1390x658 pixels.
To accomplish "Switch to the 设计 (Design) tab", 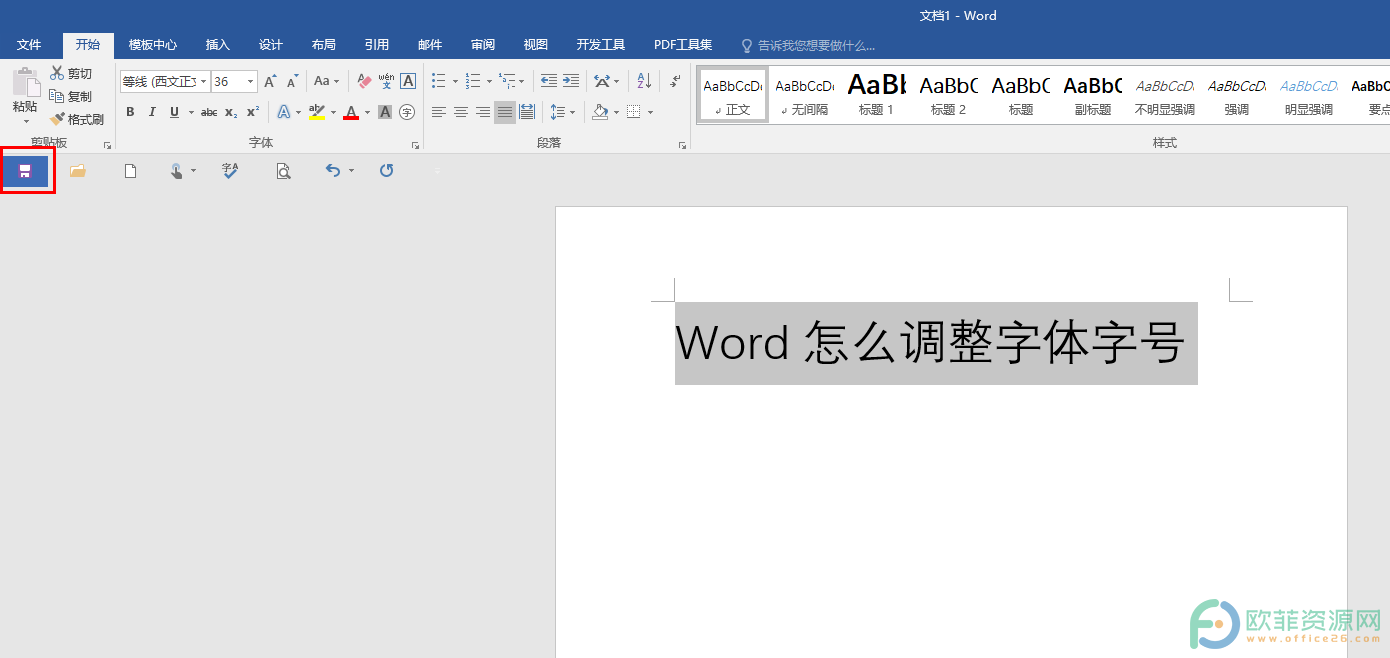I will coord(271,45).
